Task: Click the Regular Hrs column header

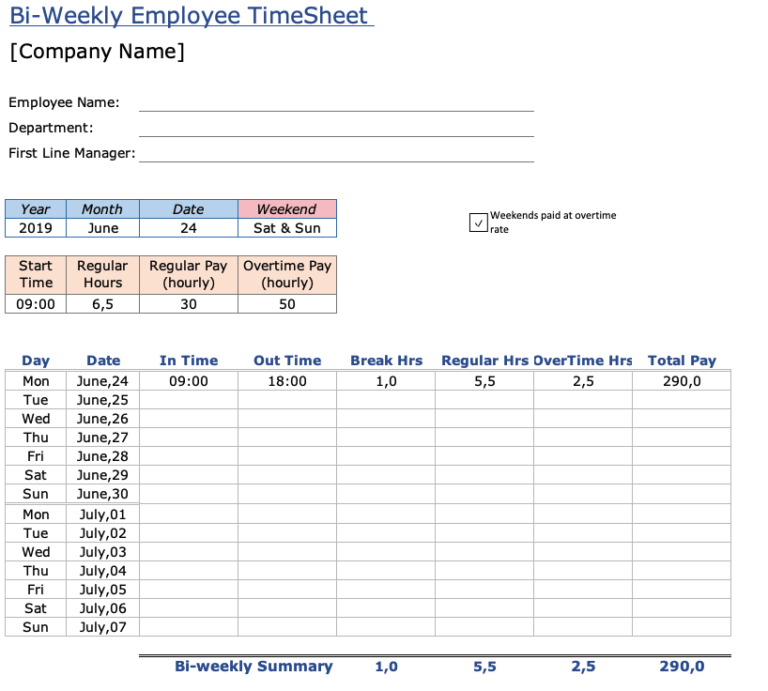Action: point(485,360)
